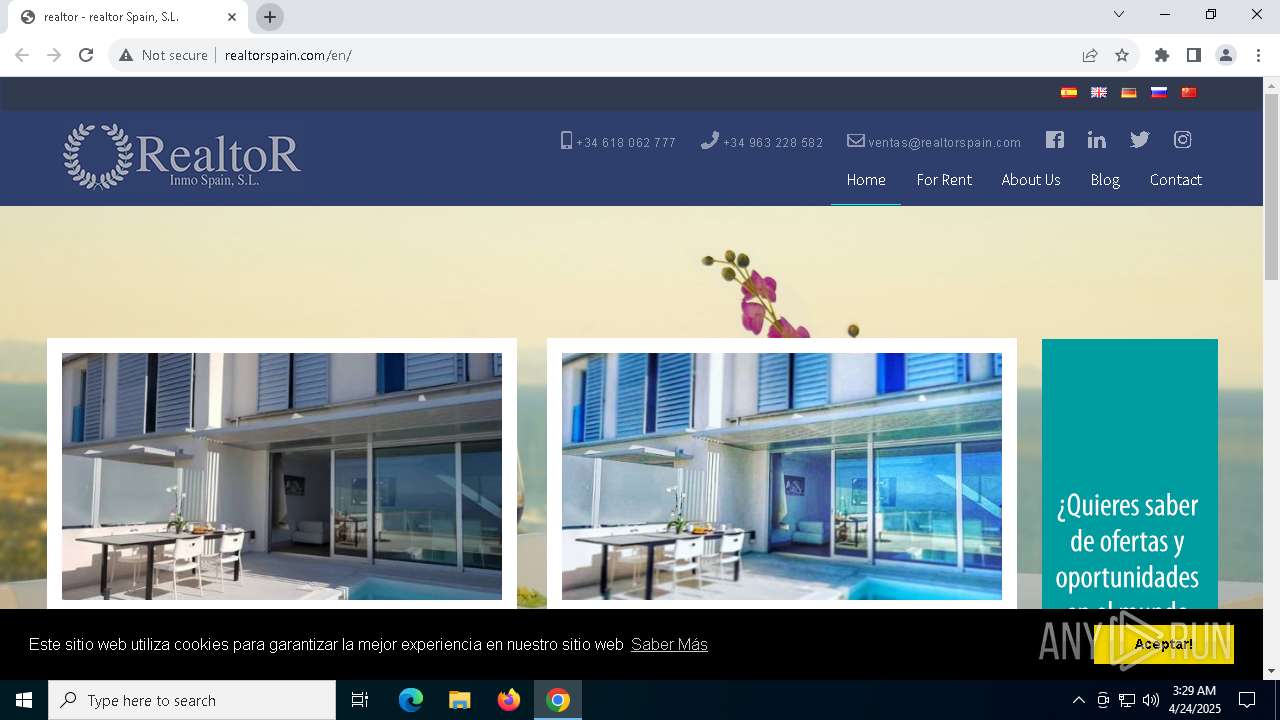This screenshot has height=720, width=1280.
Task: Open the network tray icon
Action: click(1127, 700)
